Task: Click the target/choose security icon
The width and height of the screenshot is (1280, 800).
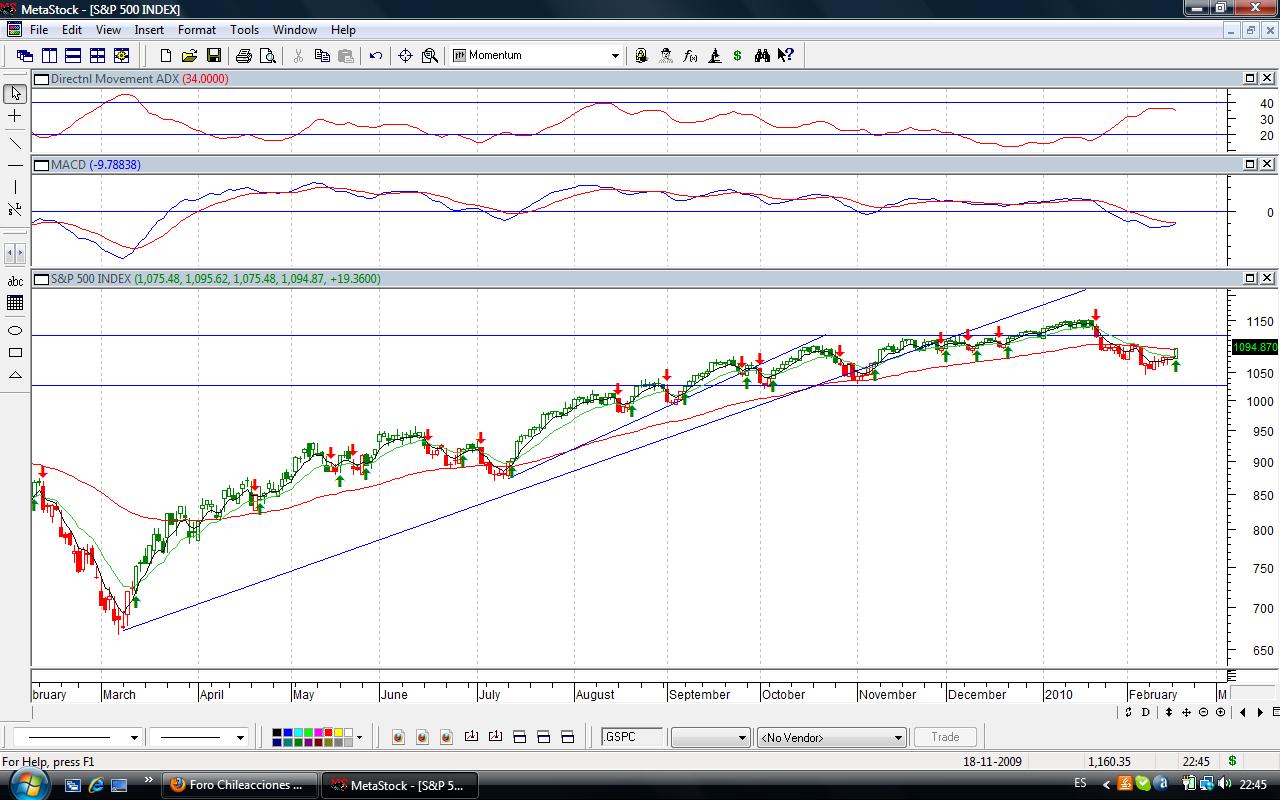Action: coord(405,56)
